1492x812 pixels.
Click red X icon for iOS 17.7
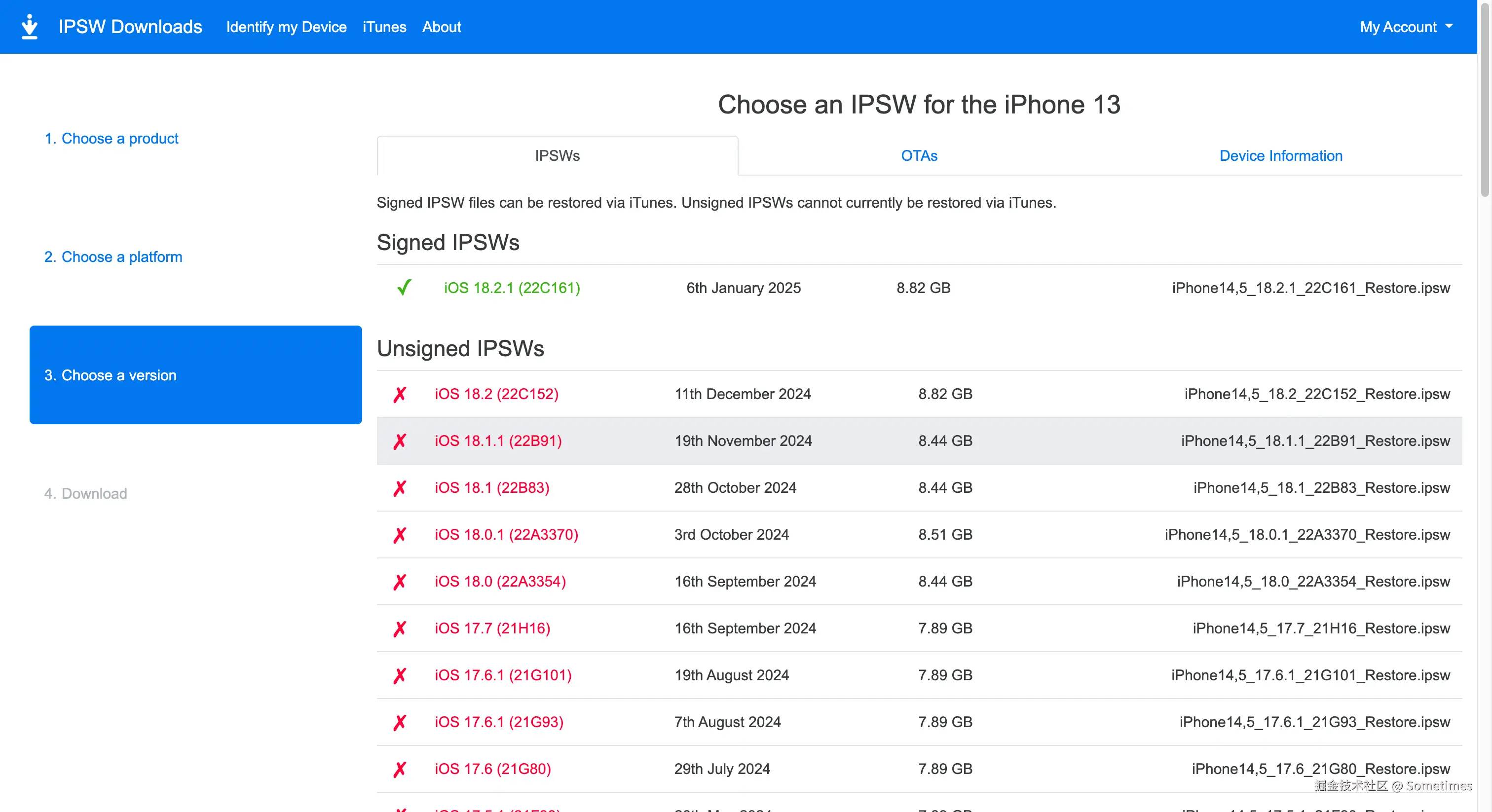pyautogui.click(x=400, y=629)
